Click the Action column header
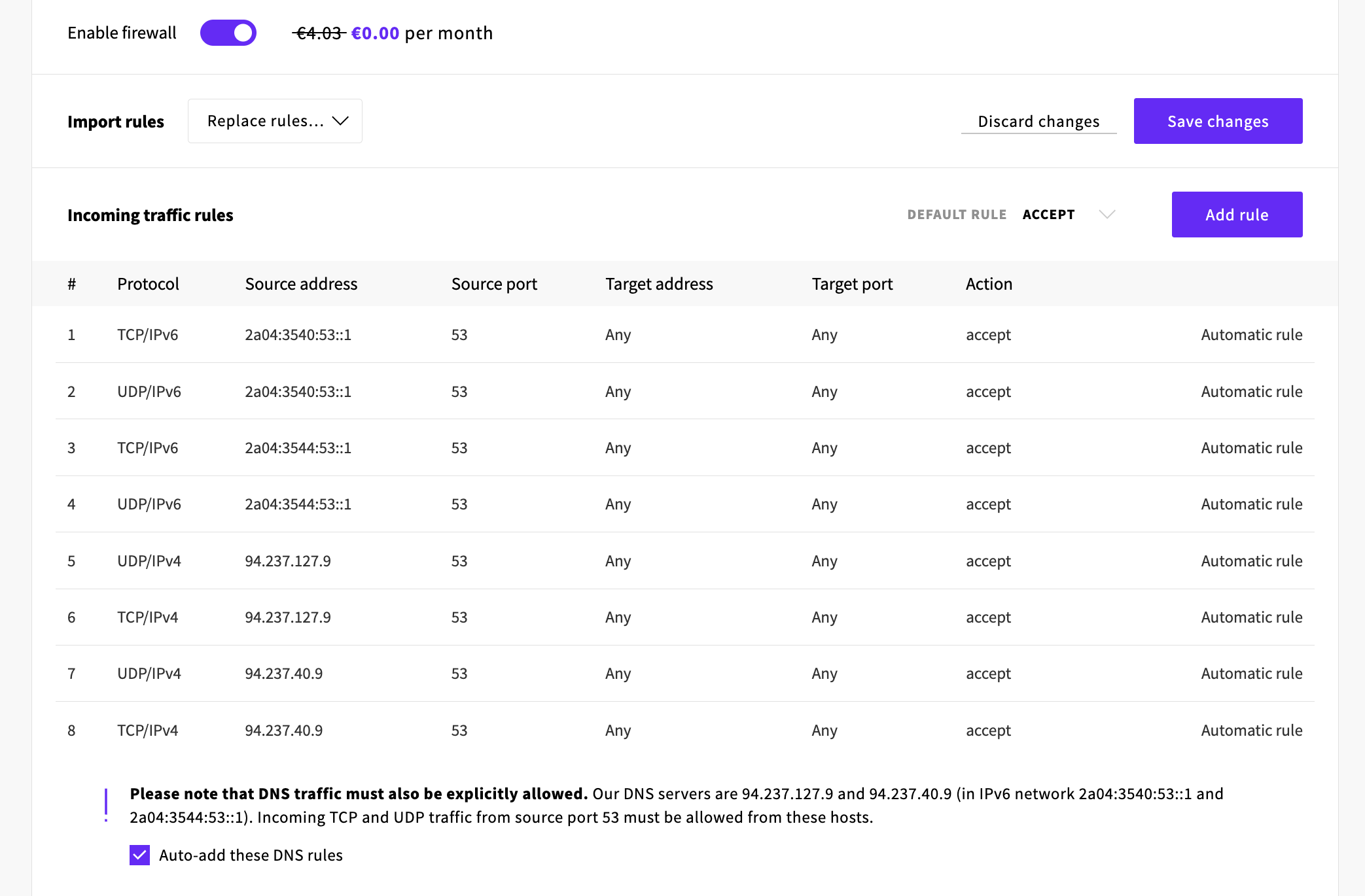This screenshot has width=1365, height=896. pos(989,284)
